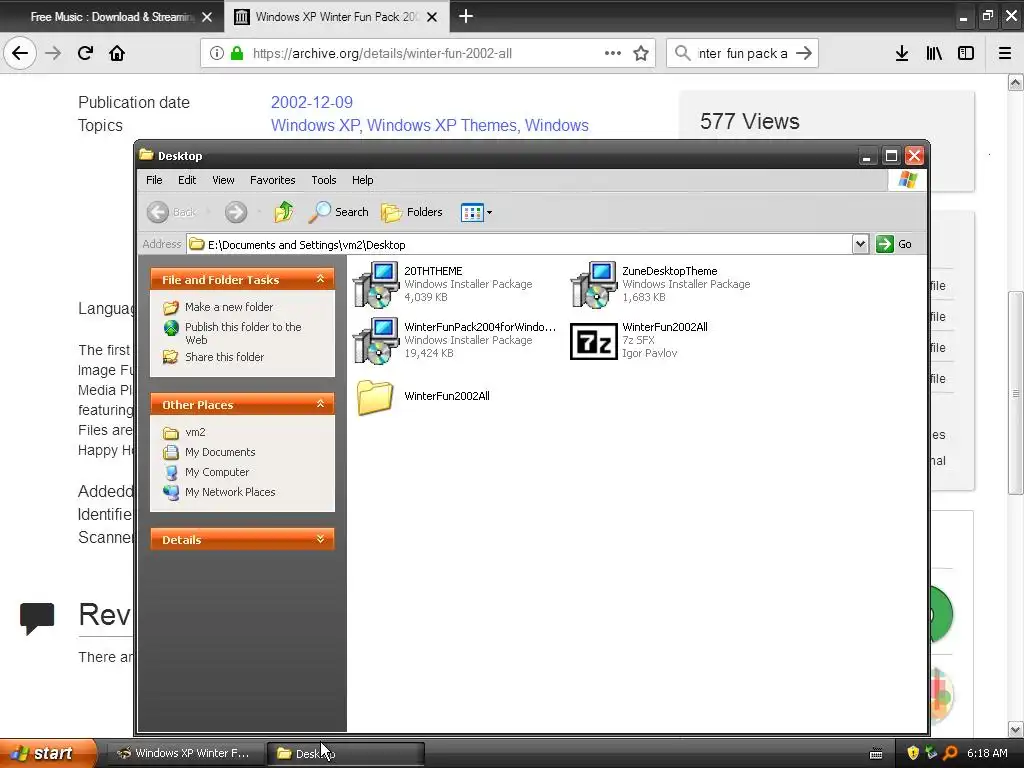Image resolution: width=1024 pixels, height=768 pixels.
Task: Click the Windows Start button
Action: coord(47,753)
